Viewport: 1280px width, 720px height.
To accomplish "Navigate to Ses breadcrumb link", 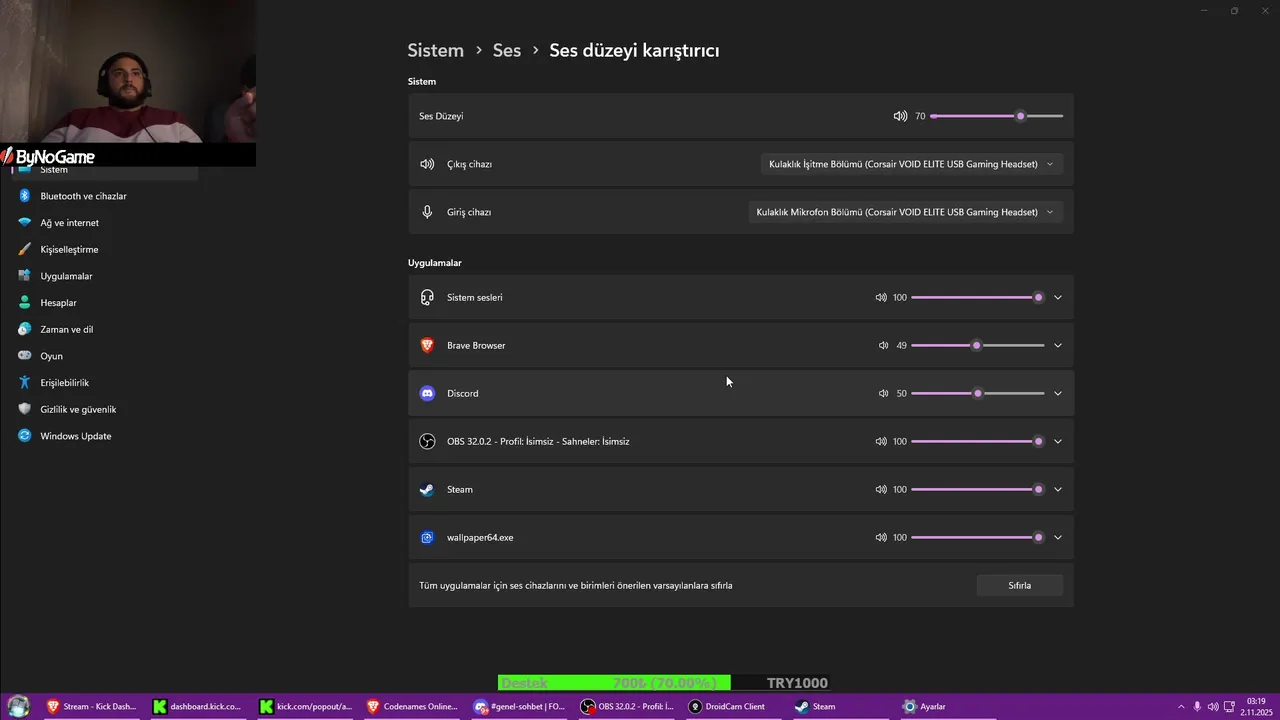I will click(x=507, y=50).
